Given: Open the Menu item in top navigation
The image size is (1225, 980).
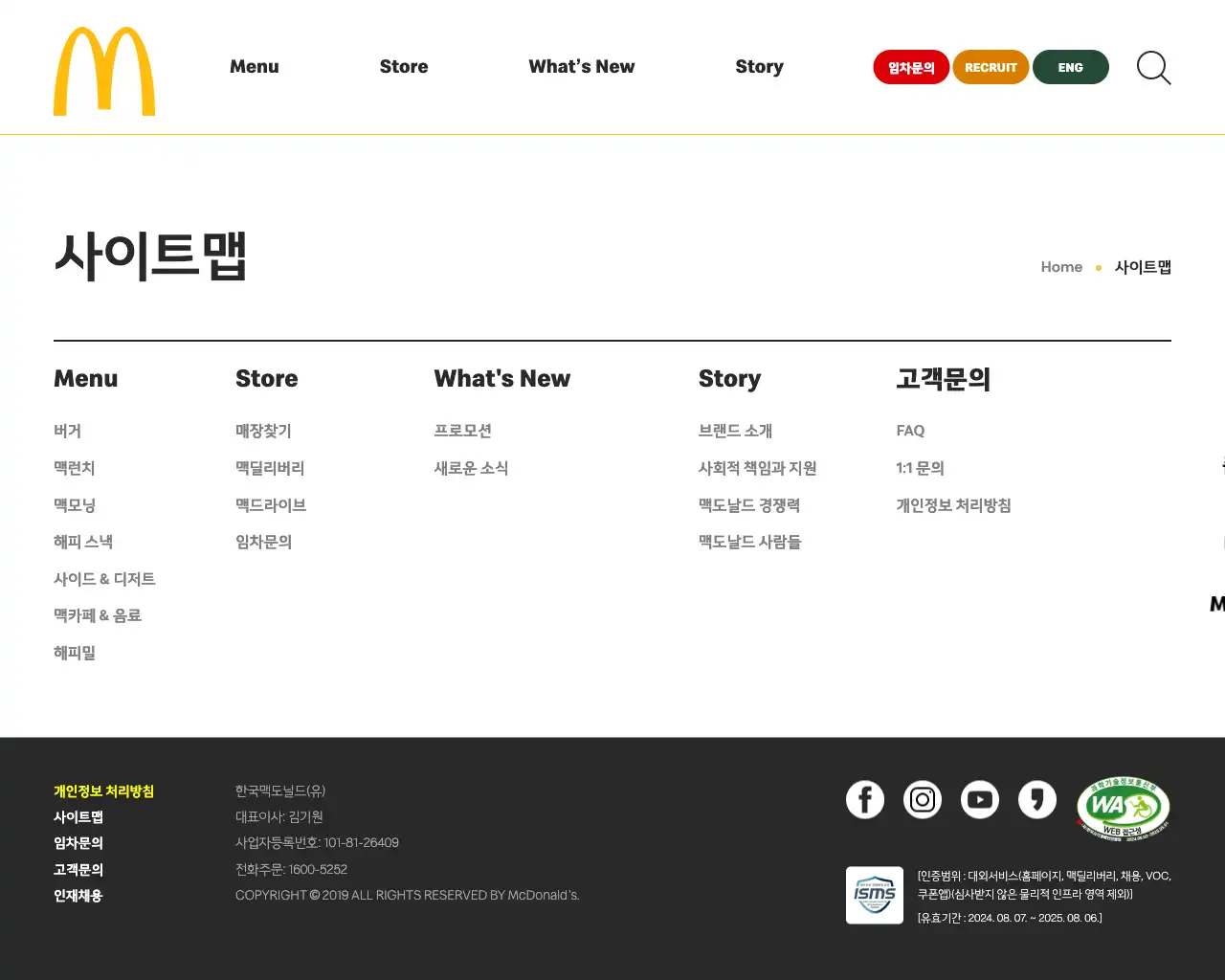Looking at the screenshot, I should click(255, 67).
